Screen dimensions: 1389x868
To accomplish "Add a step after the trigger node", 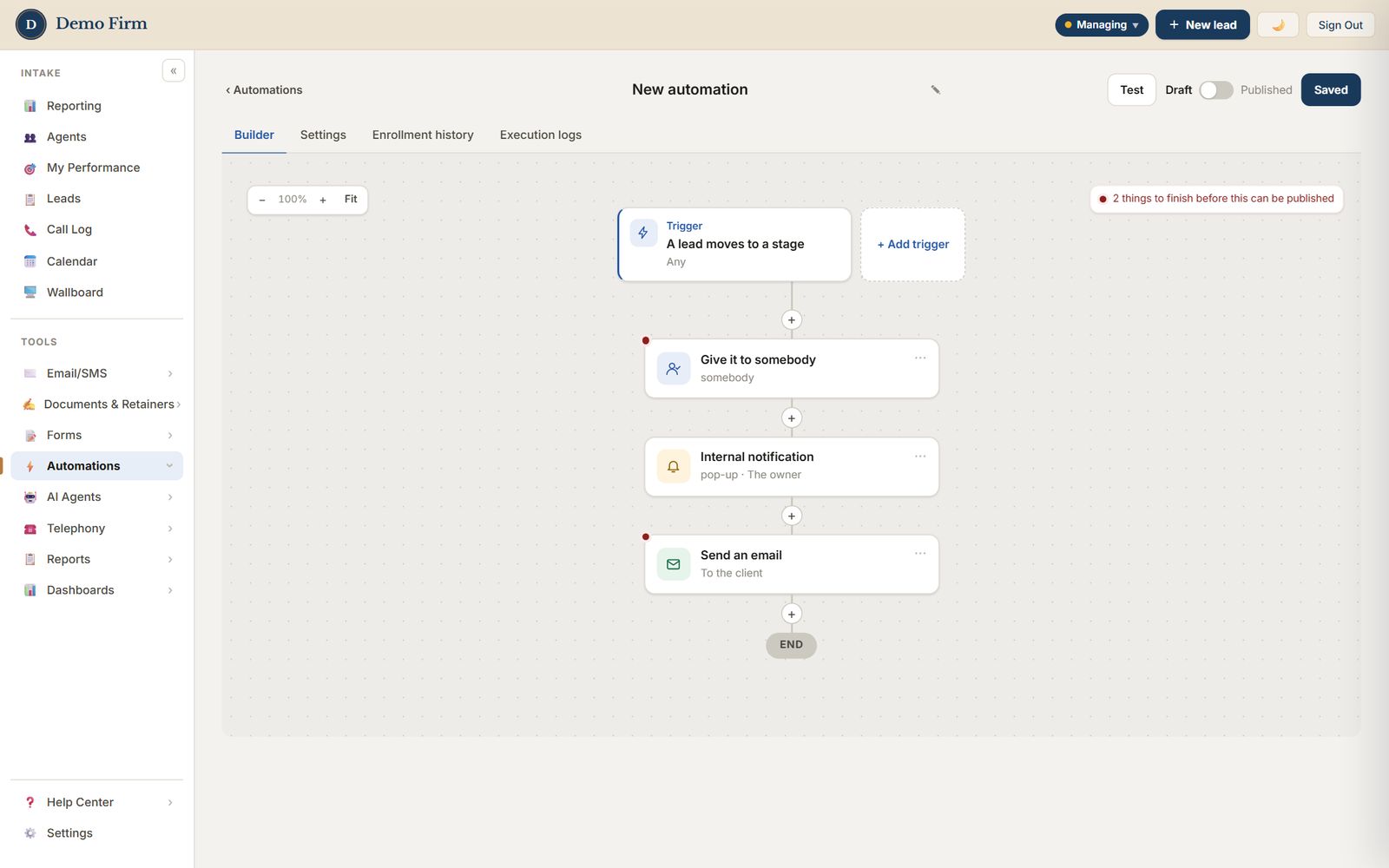I will pyautogui.click(x=792, y=320).
